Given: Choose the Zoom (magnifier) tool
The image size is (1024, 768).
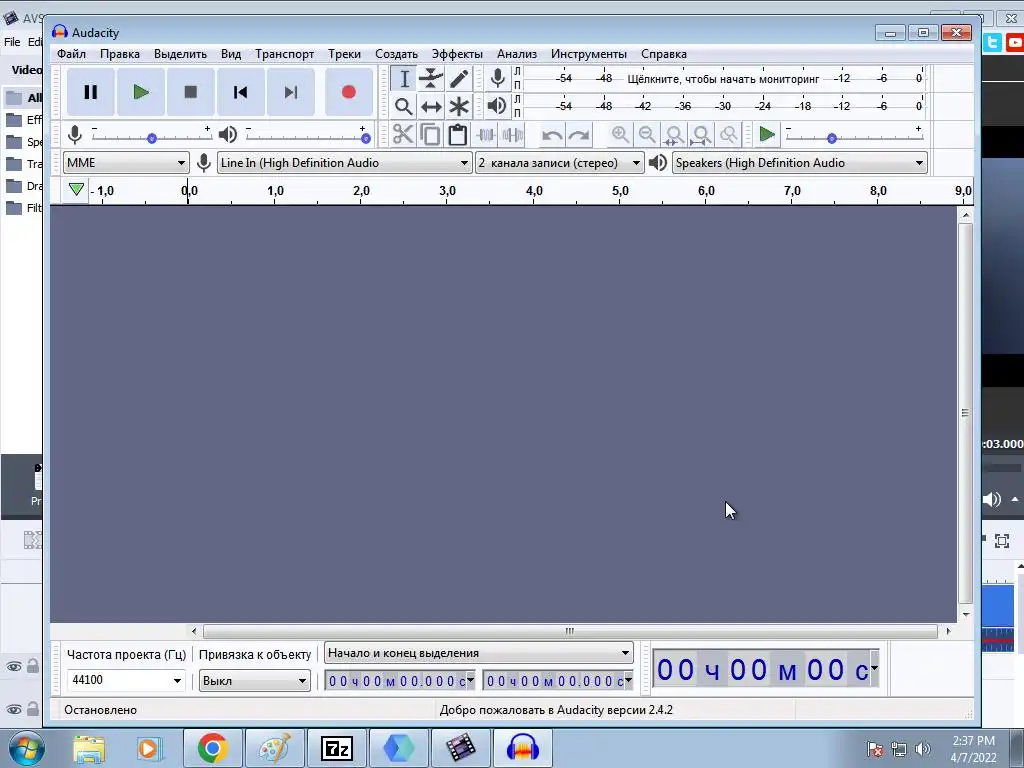Looking at the screenshot, I should [x=404, y=106].
